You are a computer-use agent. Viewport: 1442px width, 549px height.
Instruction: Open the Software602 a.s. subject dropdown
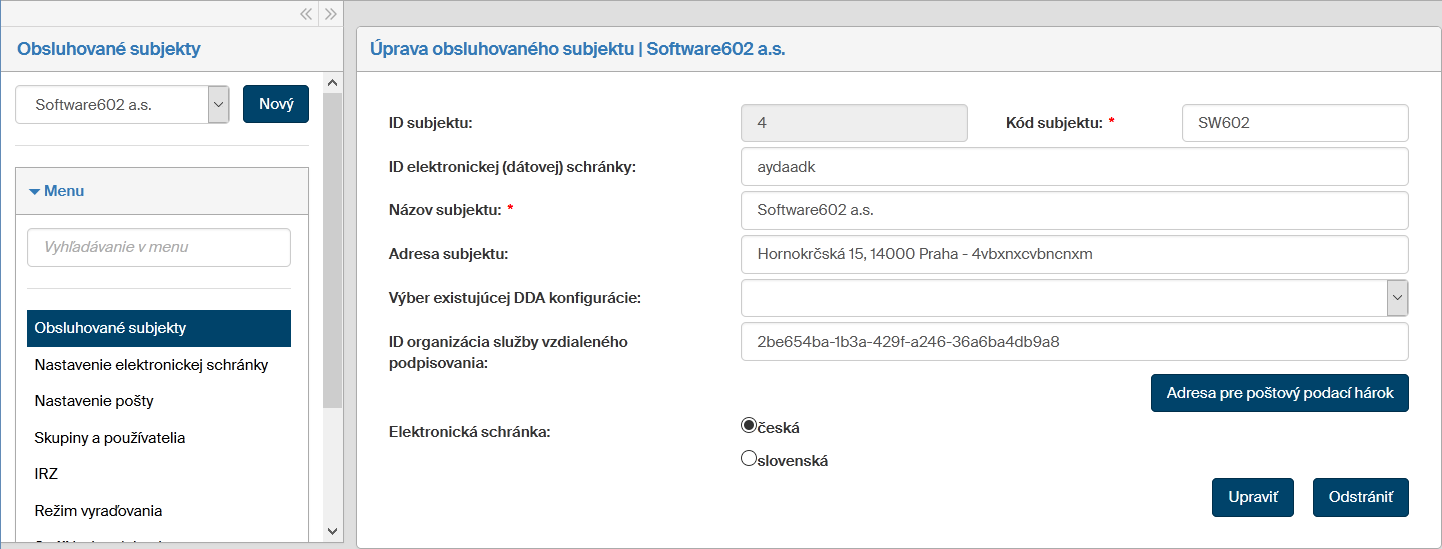[x=218, y=104]
